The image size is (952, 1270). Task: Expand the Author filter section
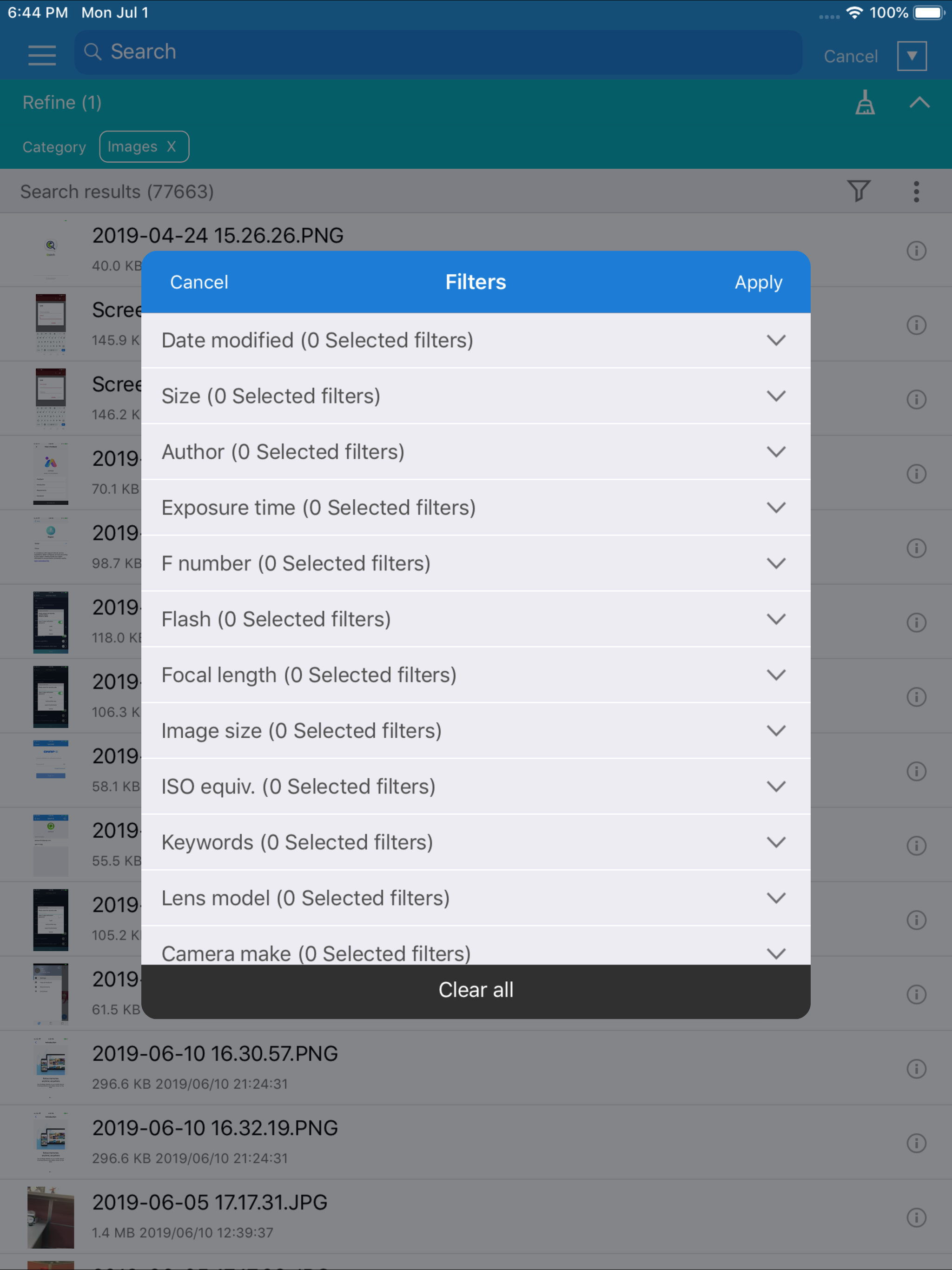click(476, 452)
